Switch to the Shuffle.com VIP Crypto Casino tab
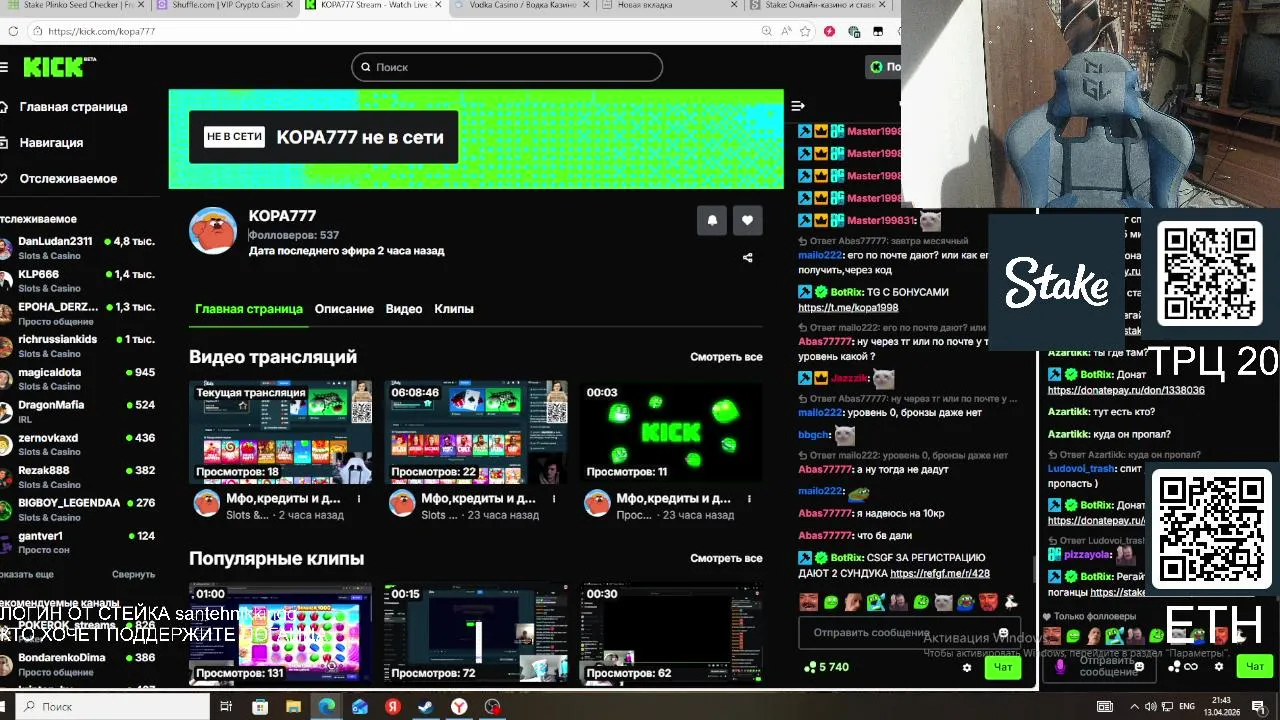 click(222, 5)
